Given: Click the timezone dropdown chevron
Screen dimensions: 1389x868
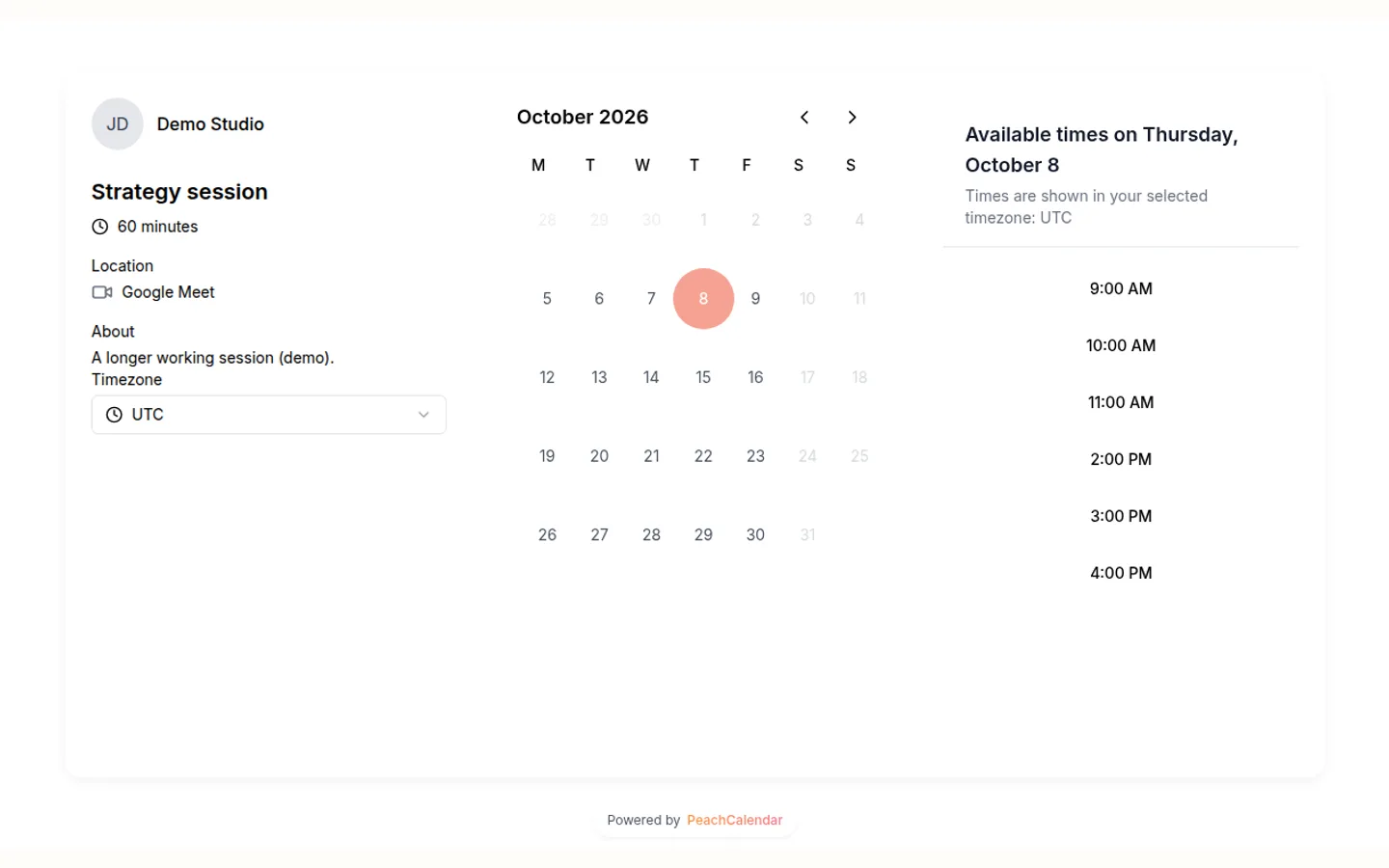Looking at the screenshot, I should tap(423, 415).
